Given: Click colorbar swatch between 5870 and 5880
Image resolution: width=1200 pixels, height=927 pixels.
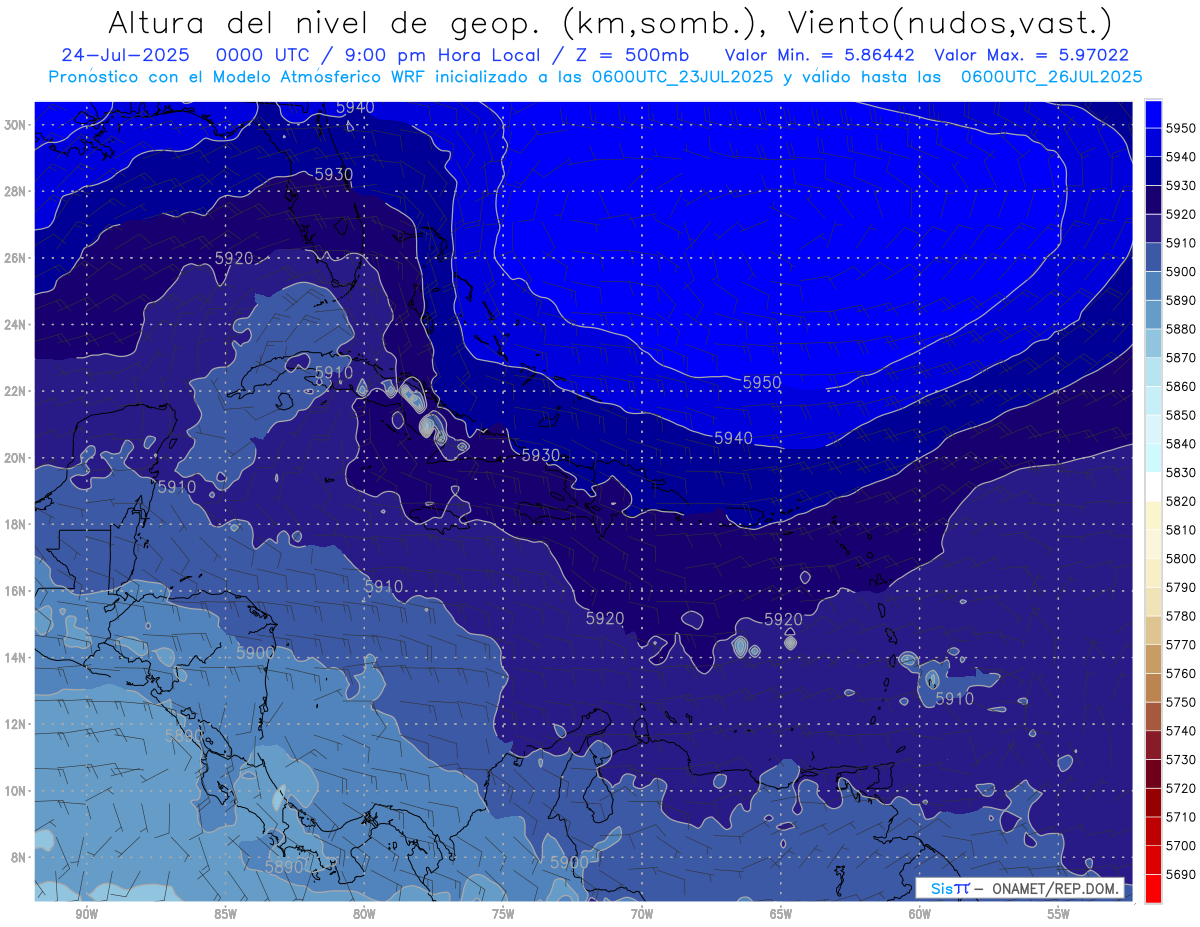Looking at the screenshot, I should 1153,343.
